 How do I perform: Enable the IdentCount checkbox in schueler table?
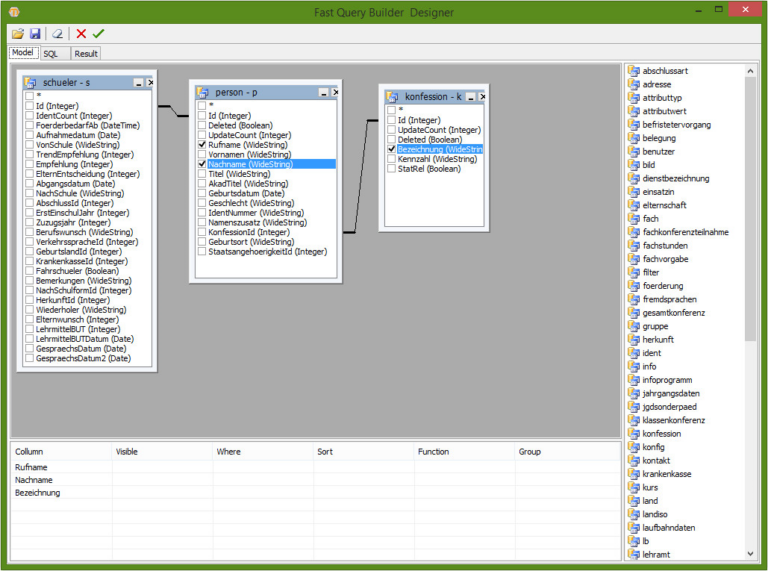tap(30, 116)
